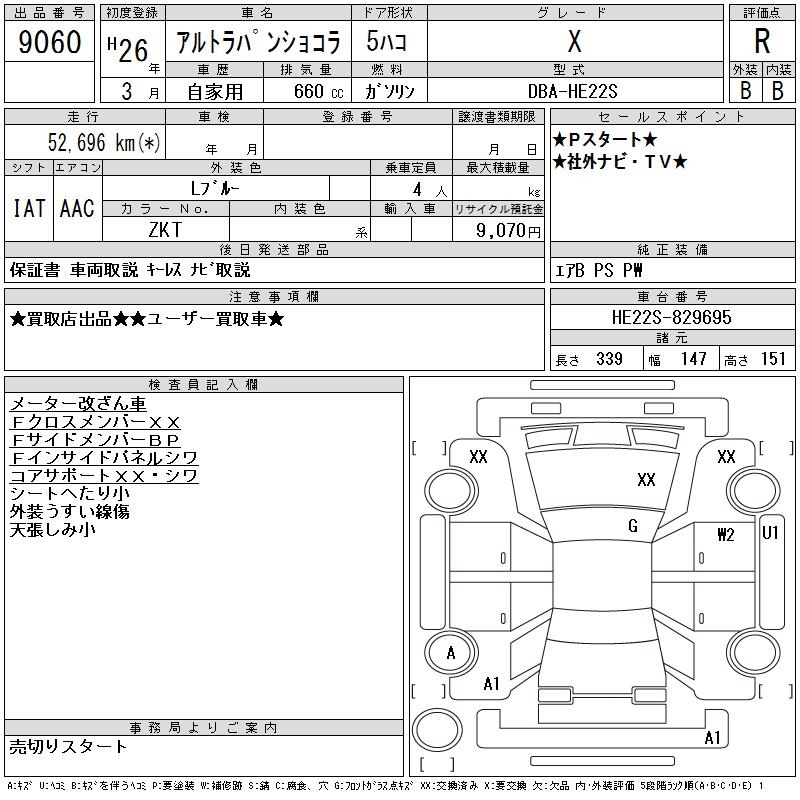Select the vehicle history 自家用
Image resolution: width=800 pixels, height=800 pixels.
click(x=215, y=92)
